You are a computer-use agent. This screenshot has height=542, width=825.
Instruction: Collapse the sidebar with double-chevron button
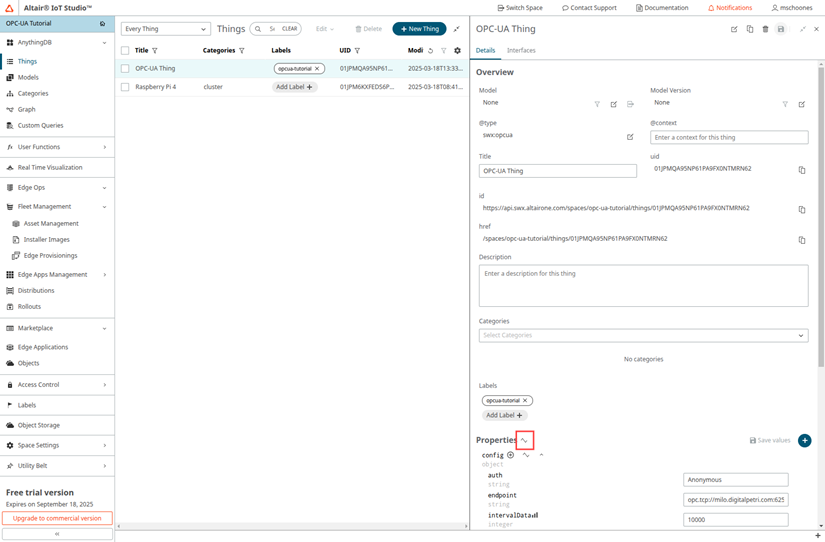57,534
